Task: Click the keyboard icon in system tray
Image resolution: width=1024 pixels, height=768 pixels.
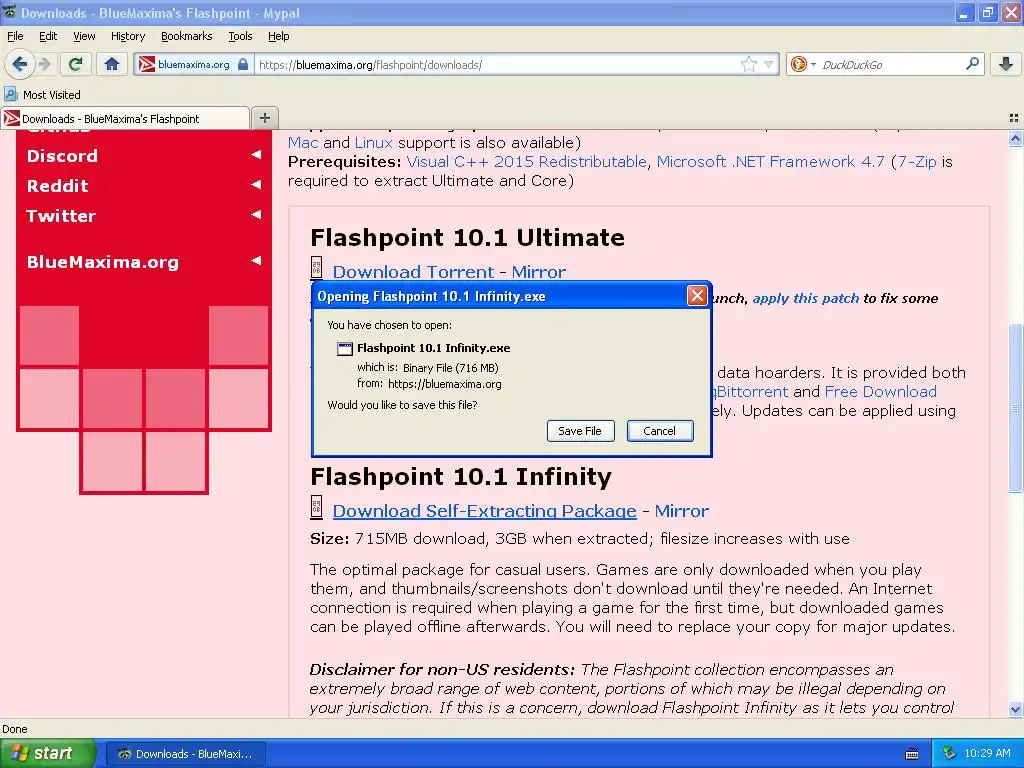Action: pos(912,754)
